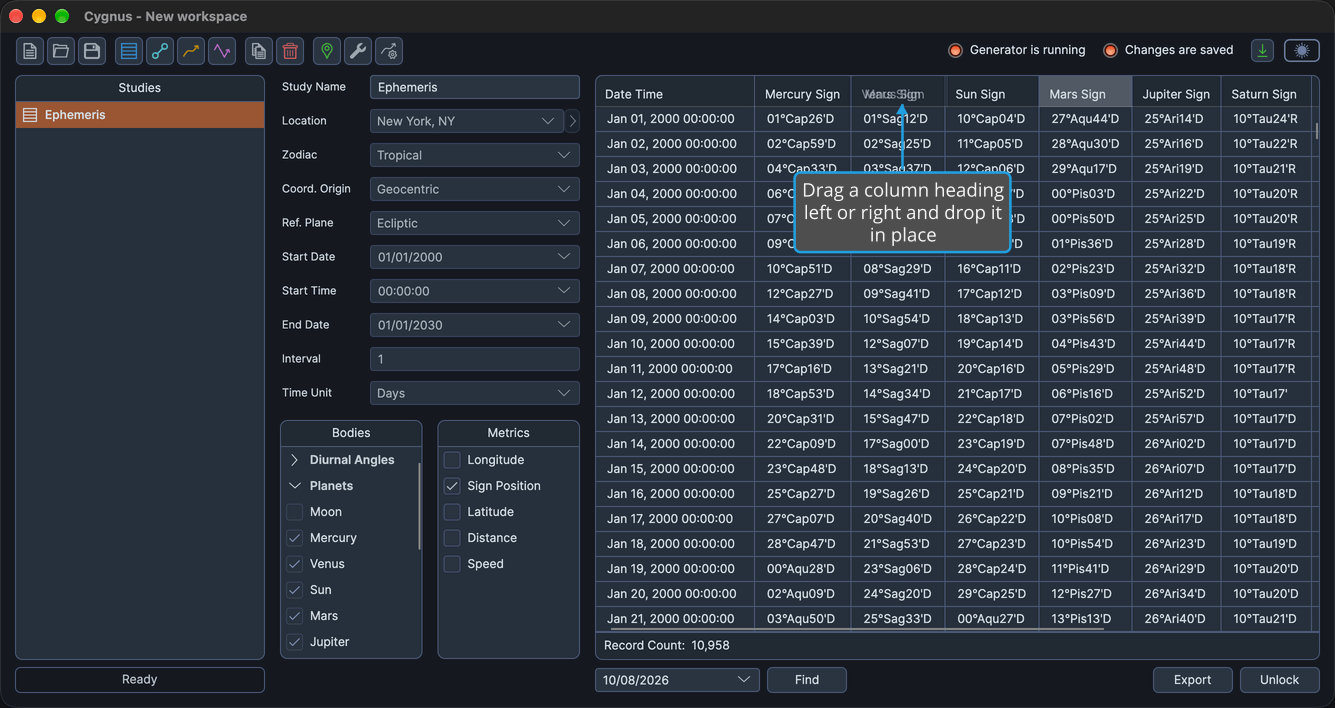The image size is (1335, 708).
Task: Enable the Moon body checkbox
Action: [x=295, y=512]
